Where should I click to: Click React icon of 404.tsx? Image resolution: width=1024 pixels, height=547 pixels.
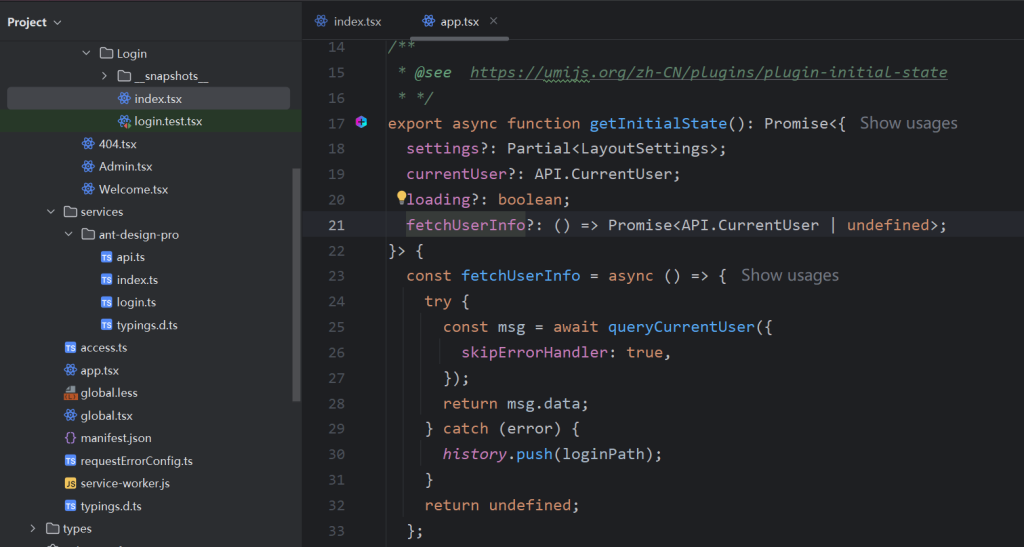tap(88, 144)
